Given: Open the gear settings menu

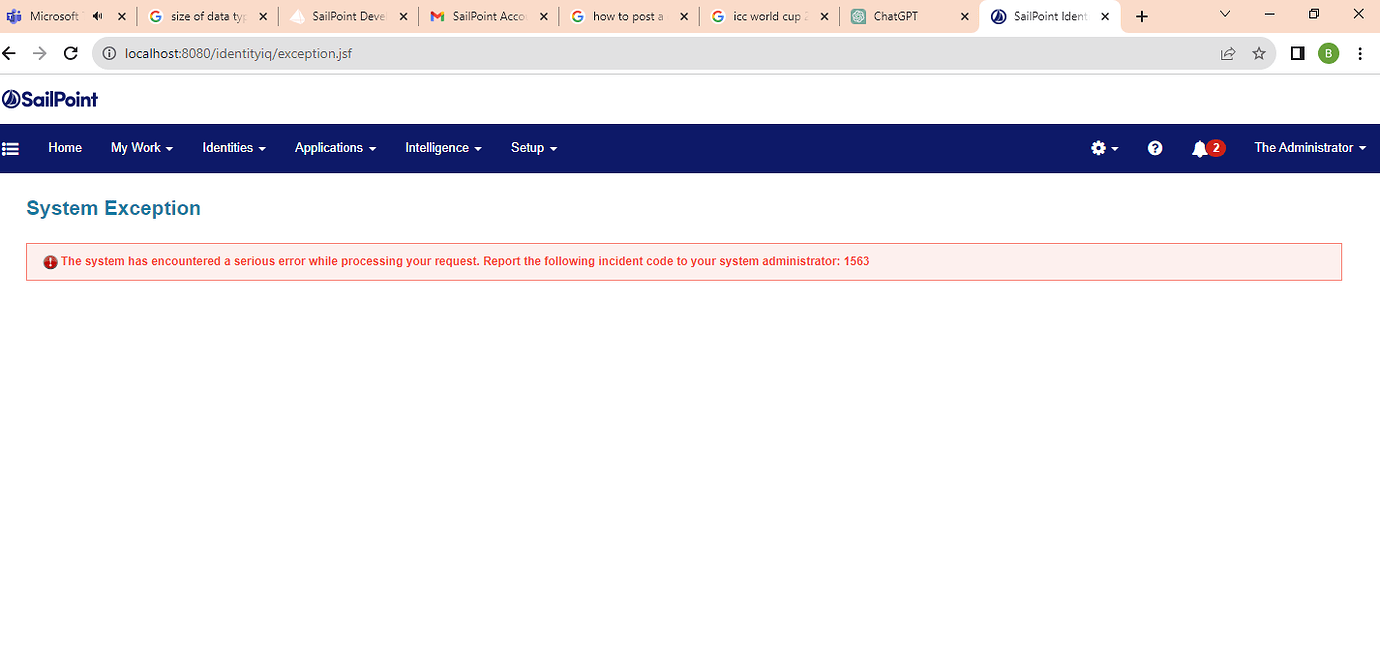Looking at the screenshot, I should (x=1100, y=148).
